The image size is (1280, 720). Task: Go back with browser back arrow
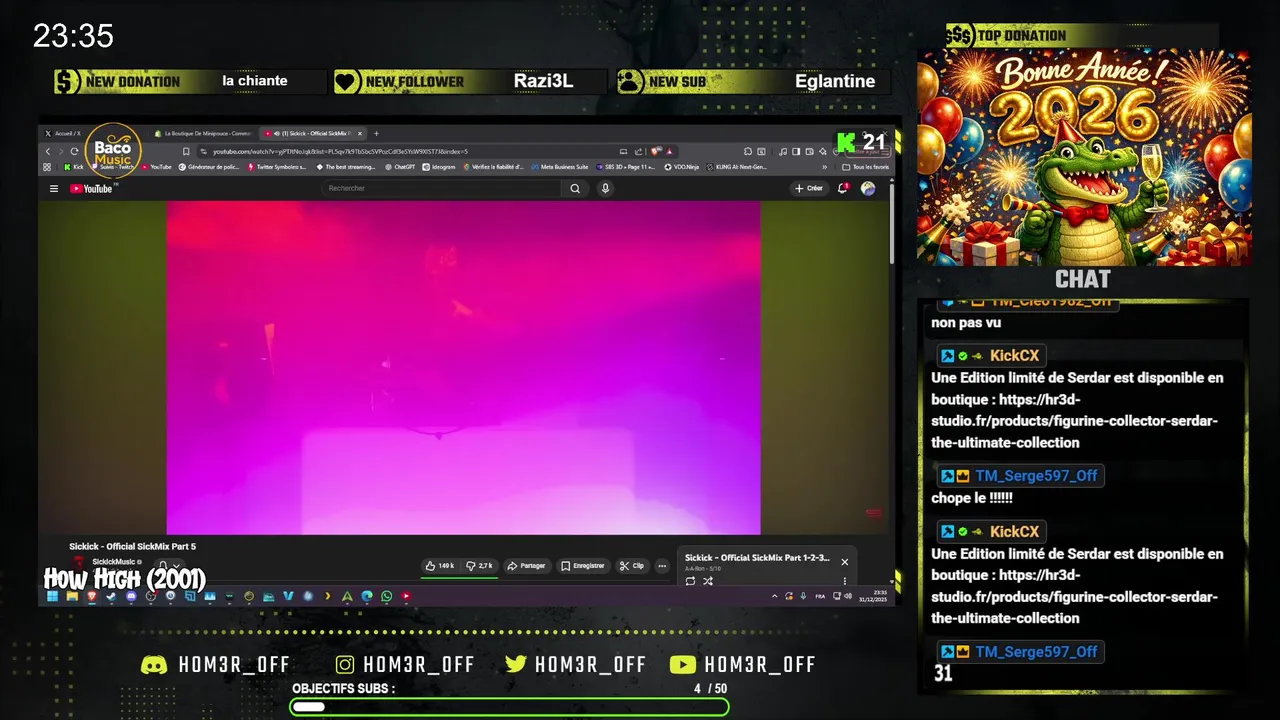48,151
